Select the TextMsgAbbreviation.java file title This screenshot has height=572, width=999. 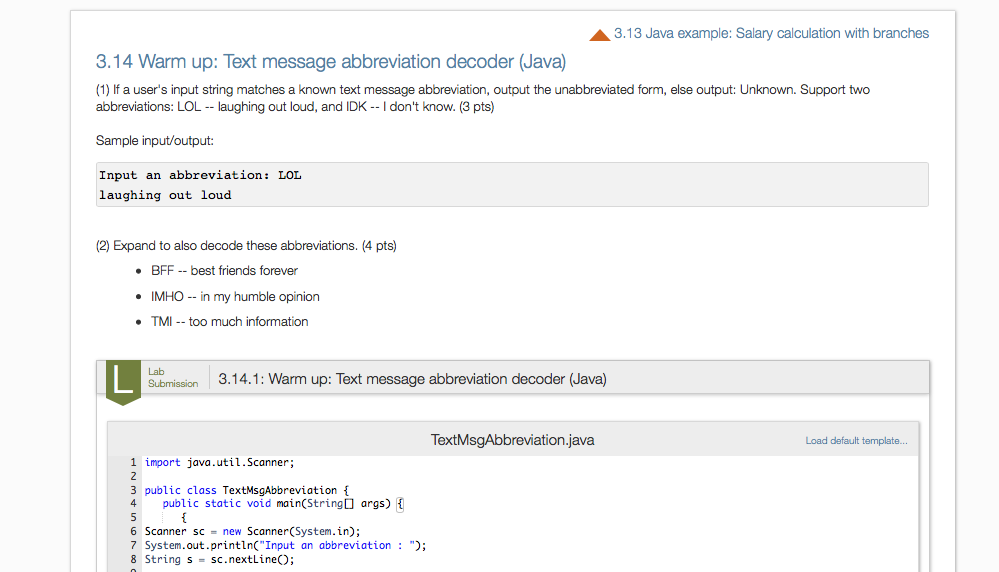coord(512,440)
